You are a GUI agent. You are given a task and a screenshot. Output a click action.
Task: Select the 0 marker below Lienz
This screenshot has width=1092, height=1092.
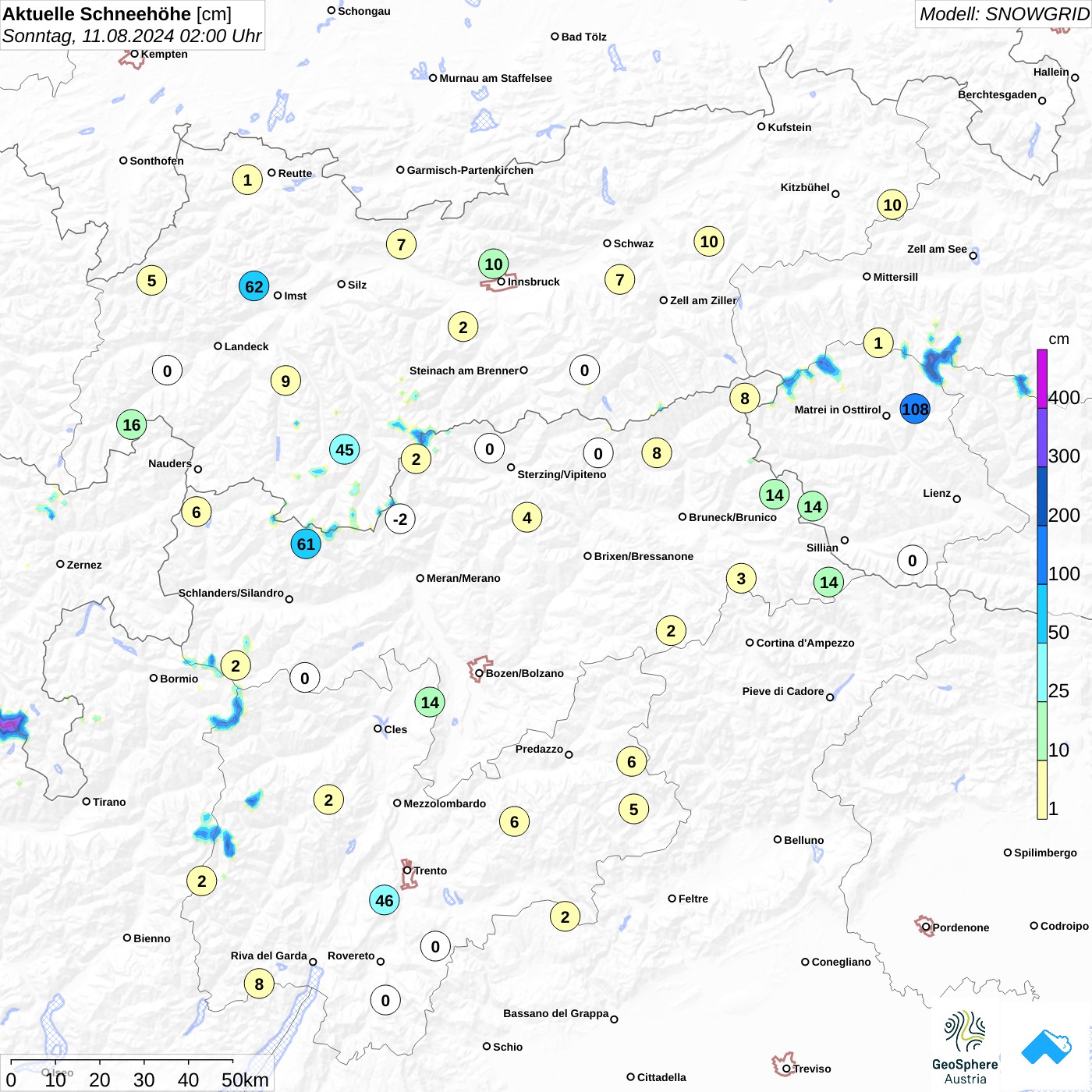pyautogui.click(x=913, y=560)
